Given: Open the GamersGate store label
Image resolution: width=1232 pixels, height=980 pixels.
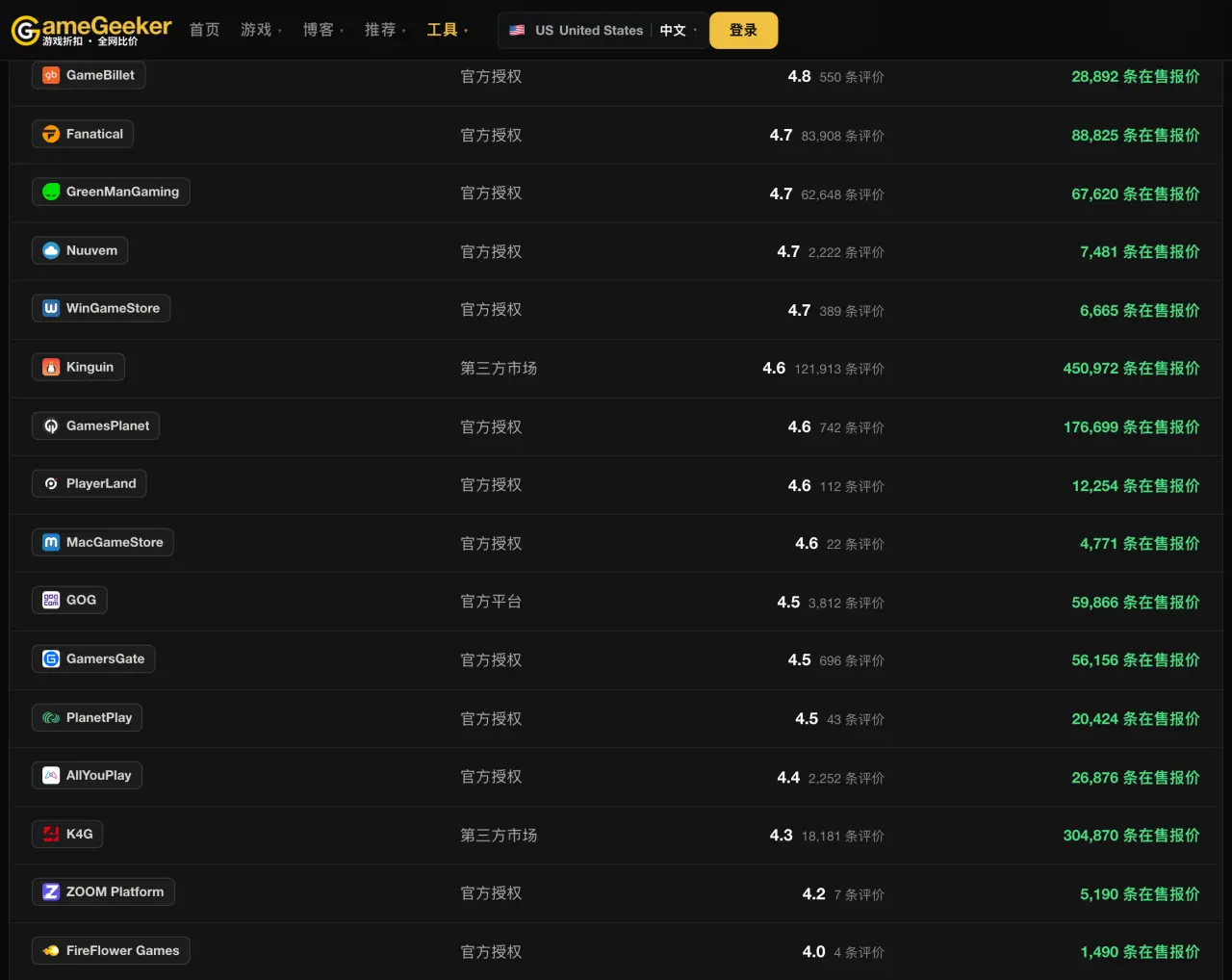Looking at the screenshot, I should pyautogui.click(x=93, y=658).
